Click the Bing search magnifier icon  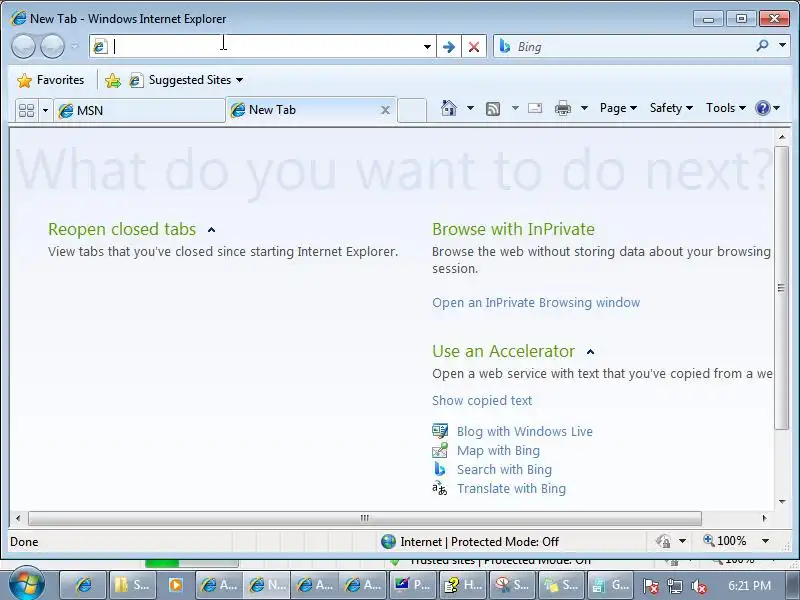pyautogui.click(x=762, y=46)
